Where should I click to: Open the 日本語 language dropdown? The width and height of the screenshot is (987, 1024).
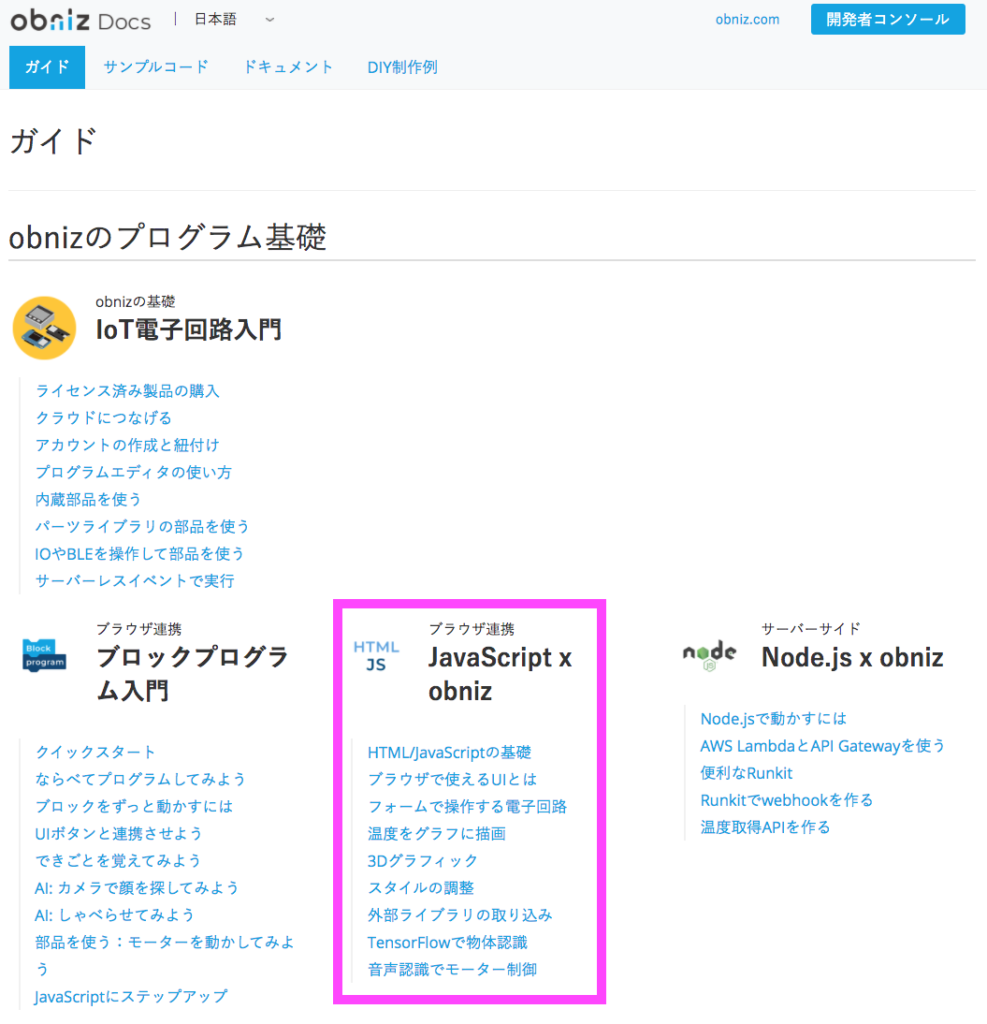coord(235,20)
